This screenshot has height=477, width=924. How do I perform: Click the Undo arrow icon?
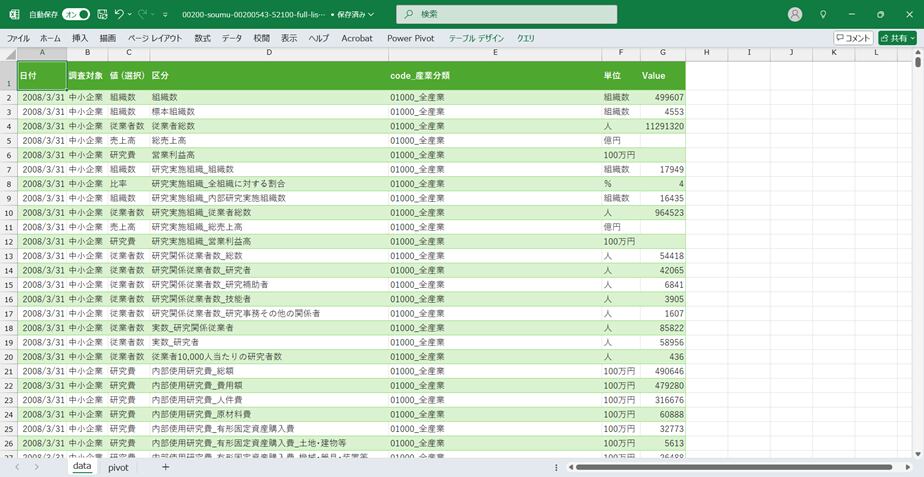click(119, 15)
